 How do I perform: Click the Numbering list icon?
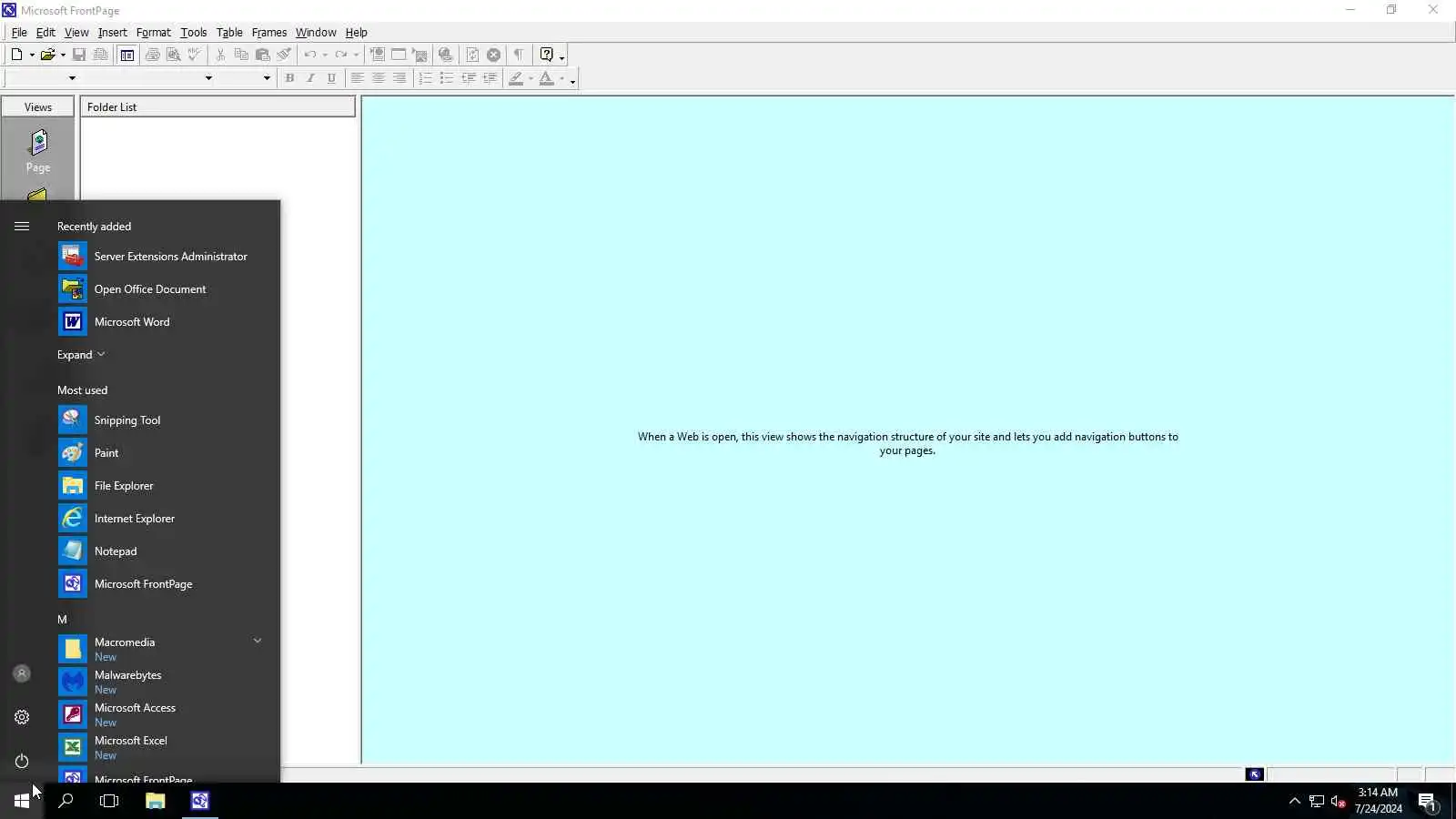tap(425, 78)
